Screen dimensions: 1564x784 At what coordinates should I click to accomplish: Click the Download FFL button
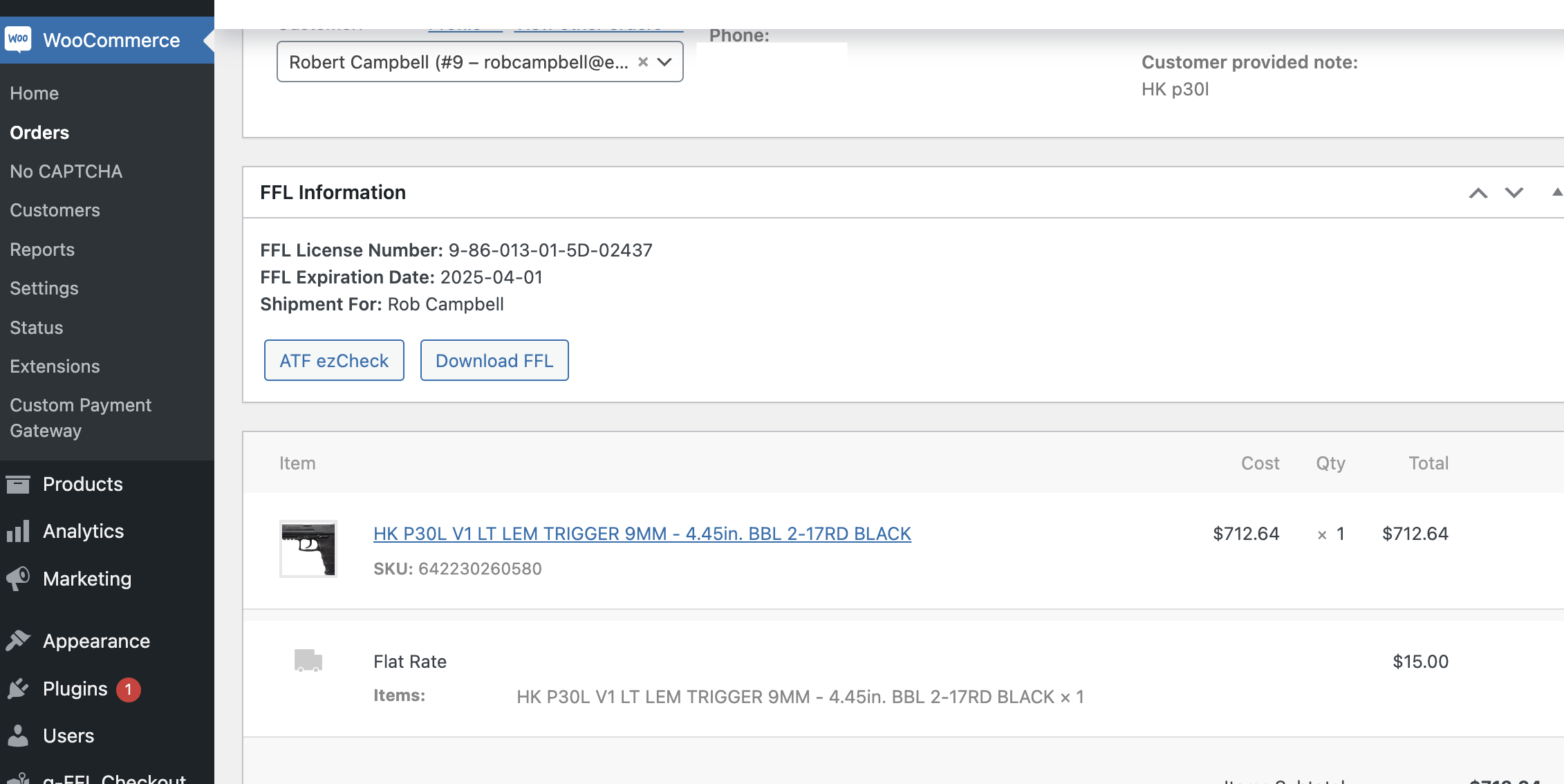(x=494, y=360)
